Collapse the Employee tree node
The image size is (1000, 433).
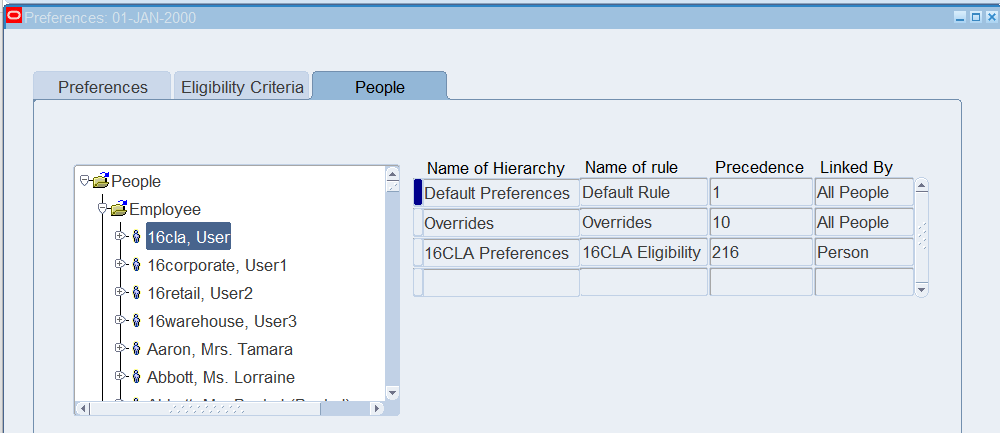click(102, 209)
